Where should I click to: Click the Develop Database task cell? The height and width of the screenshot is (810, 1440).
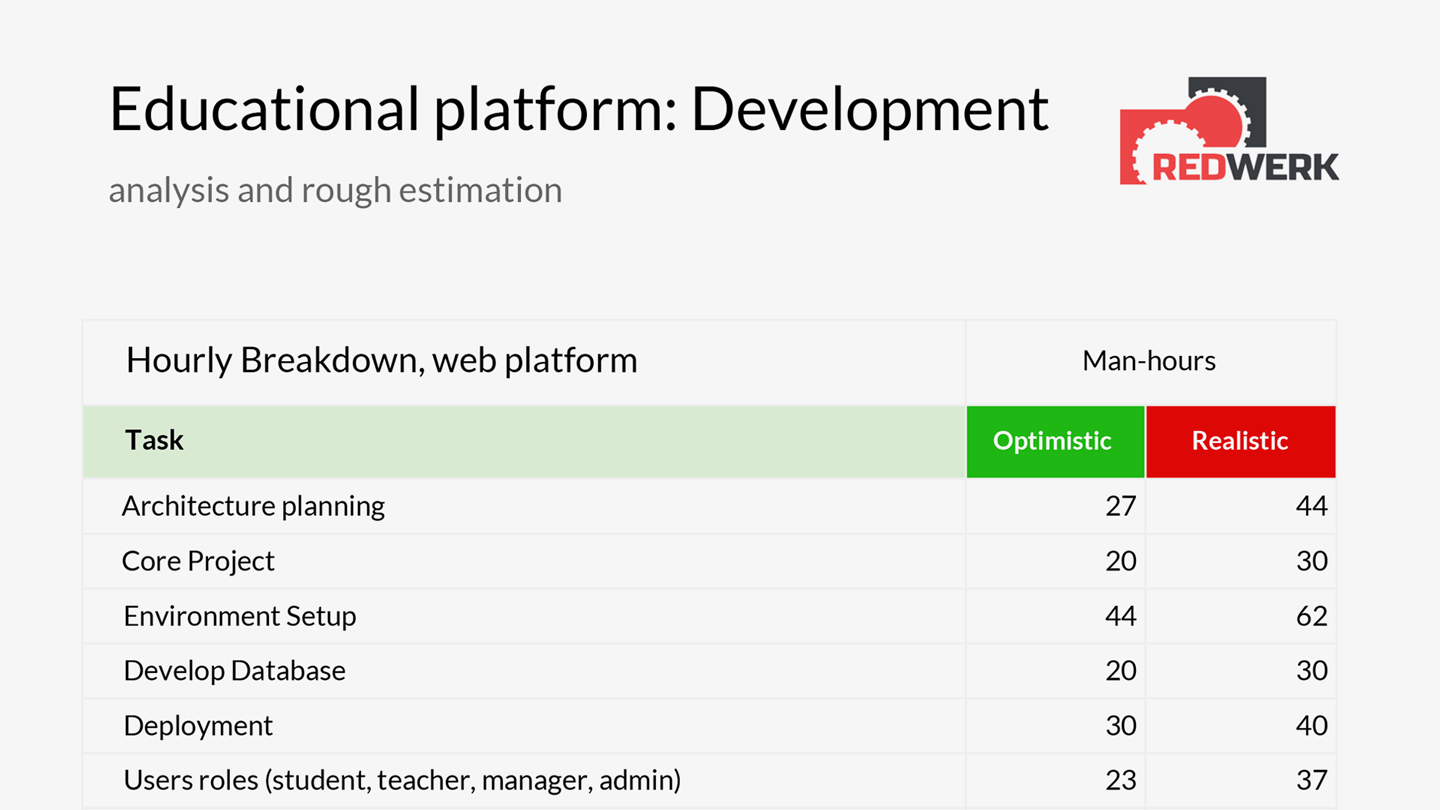tap(524, 671)
